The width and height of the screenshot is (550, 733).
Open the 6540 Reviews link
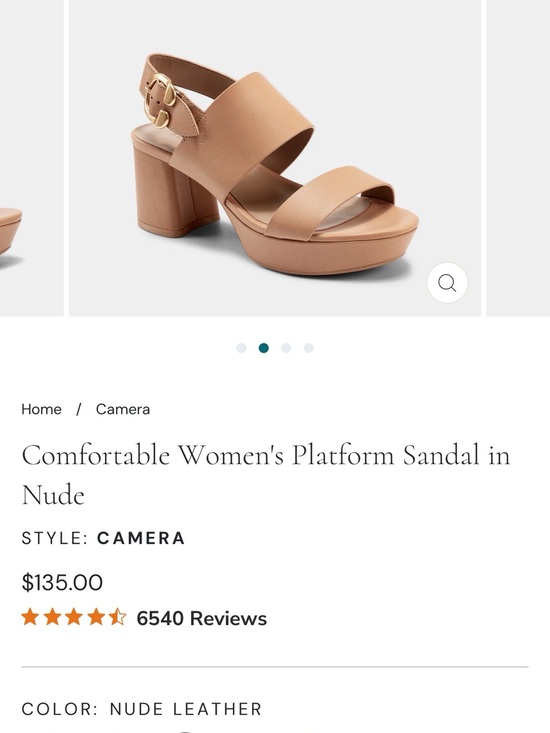tap(201, 618)
